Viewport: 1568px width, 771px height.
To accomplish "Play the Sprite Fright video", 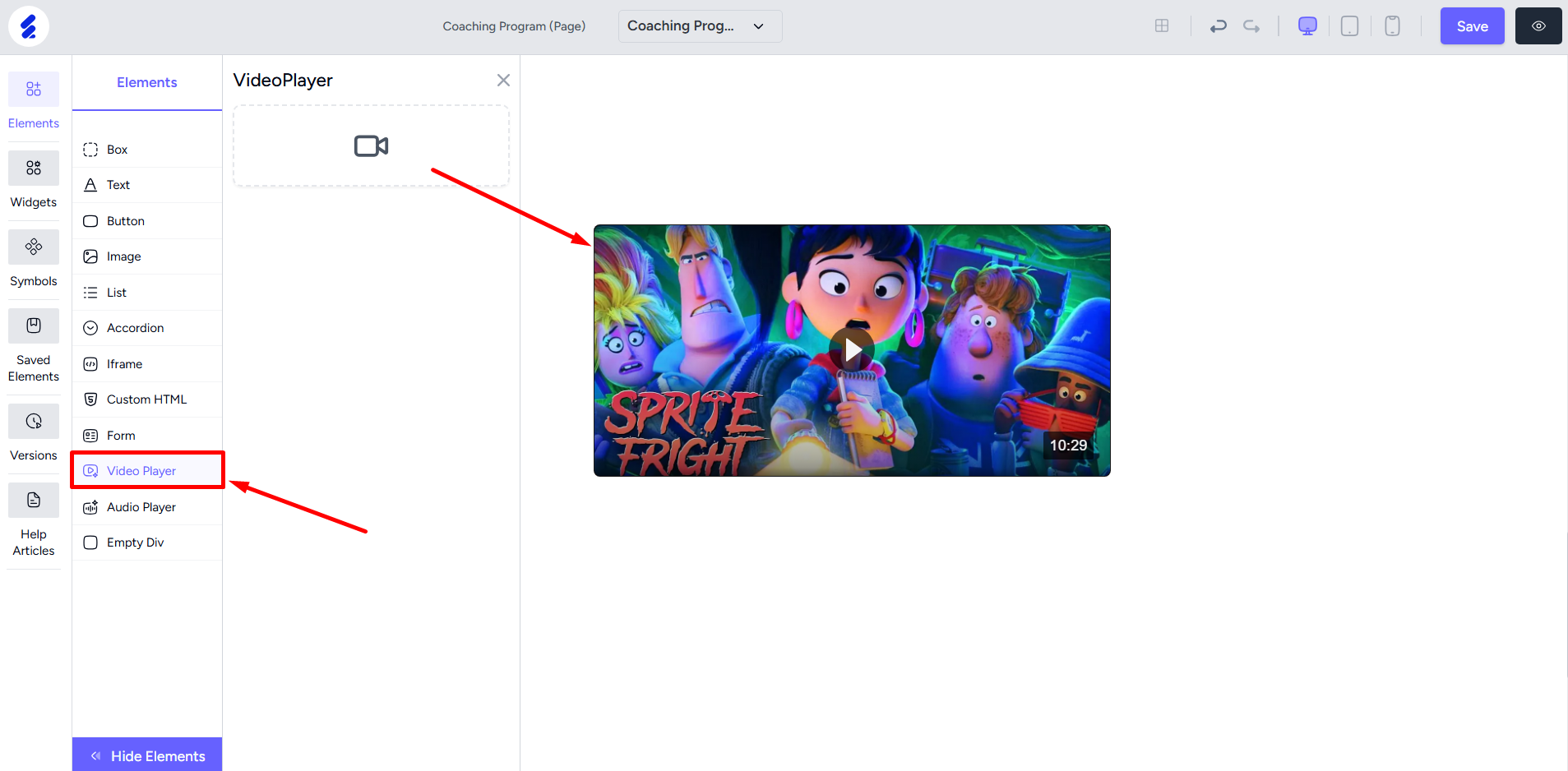I will pos(852,350).
